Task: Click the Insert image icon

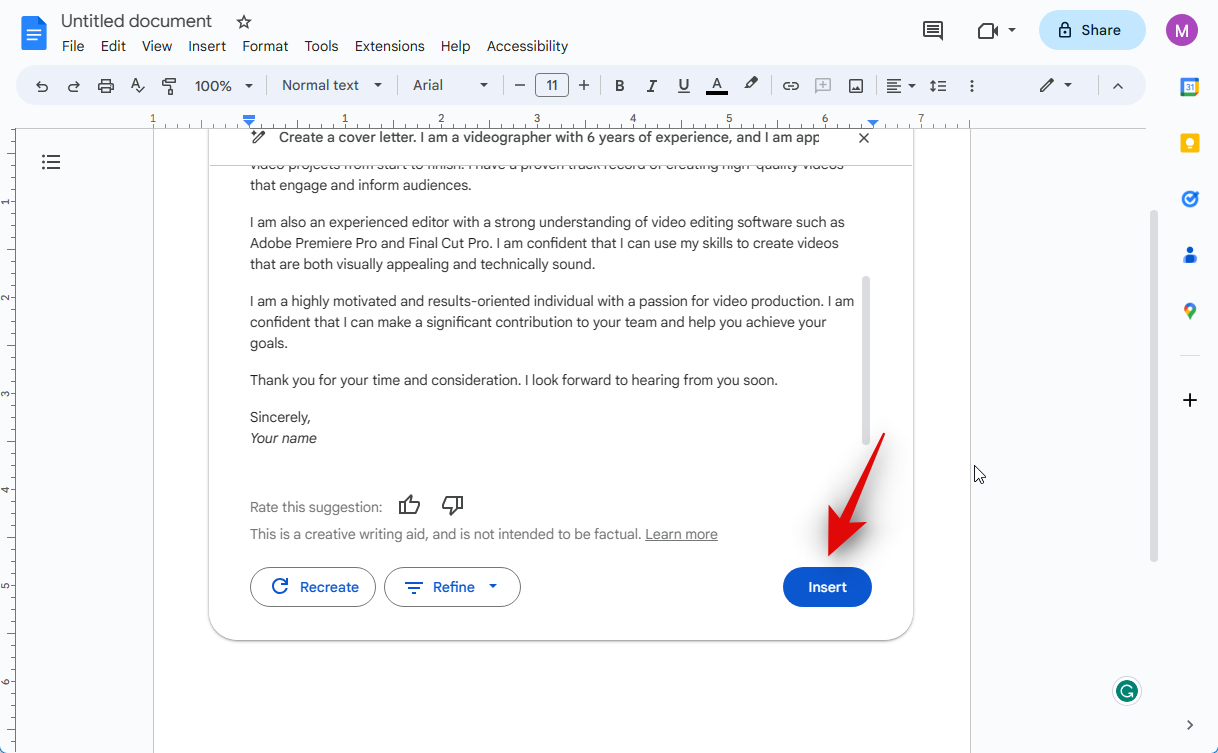Action: 856,86
